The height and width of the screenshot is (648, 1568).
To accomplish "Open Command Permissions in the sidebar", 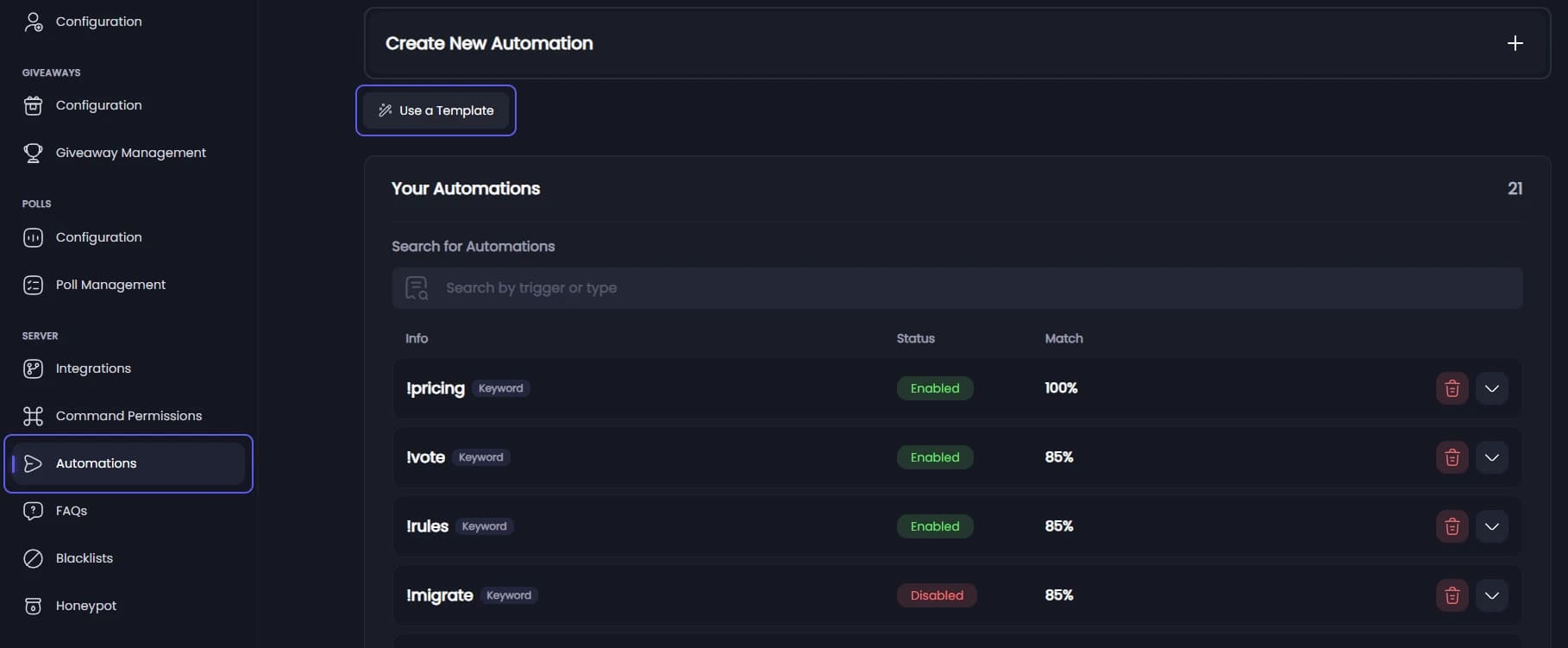I will [129, 416].
